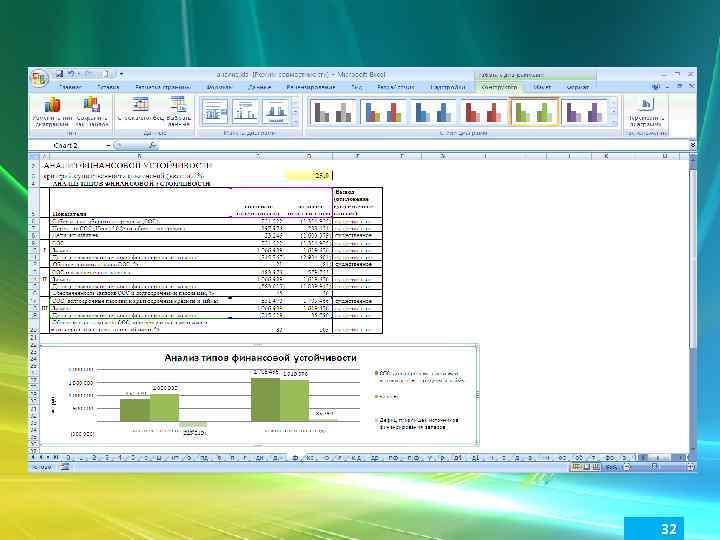The width and height of the screenshot is (720, 540).
Task: Open the Рецензирование ribbon tab
Action: point(311,87)
